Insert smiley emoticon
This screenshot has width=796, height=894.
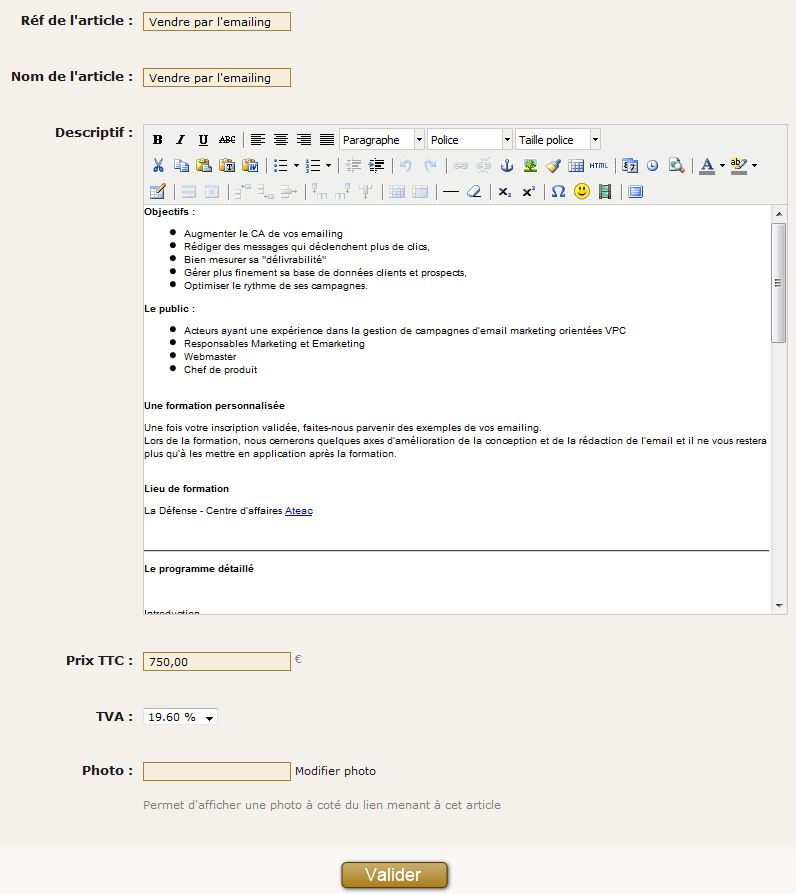(582, 191)
